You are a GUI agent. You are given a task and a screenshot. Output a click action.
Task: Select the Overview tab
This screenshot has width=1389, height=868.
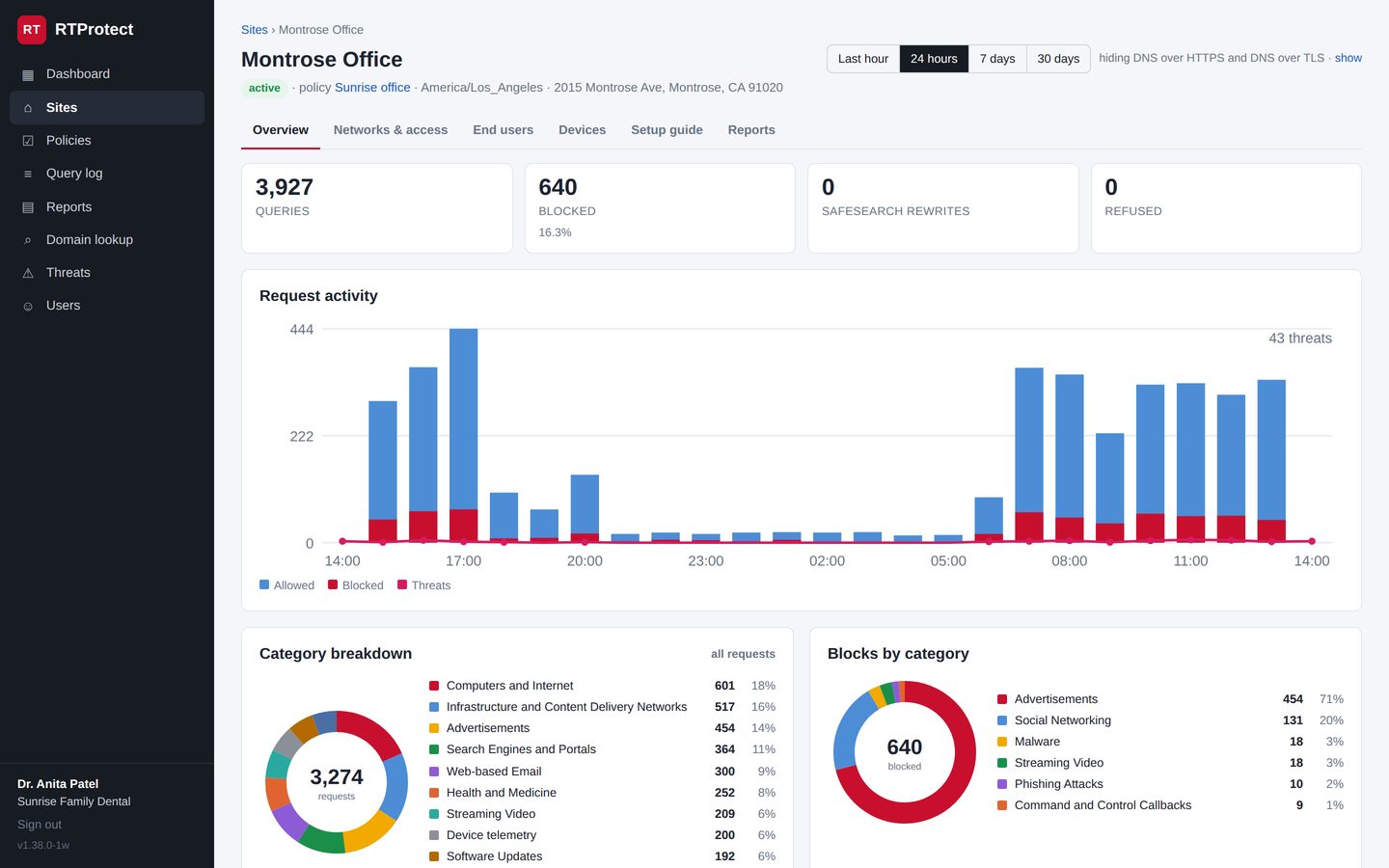click(x=281, y=130)
